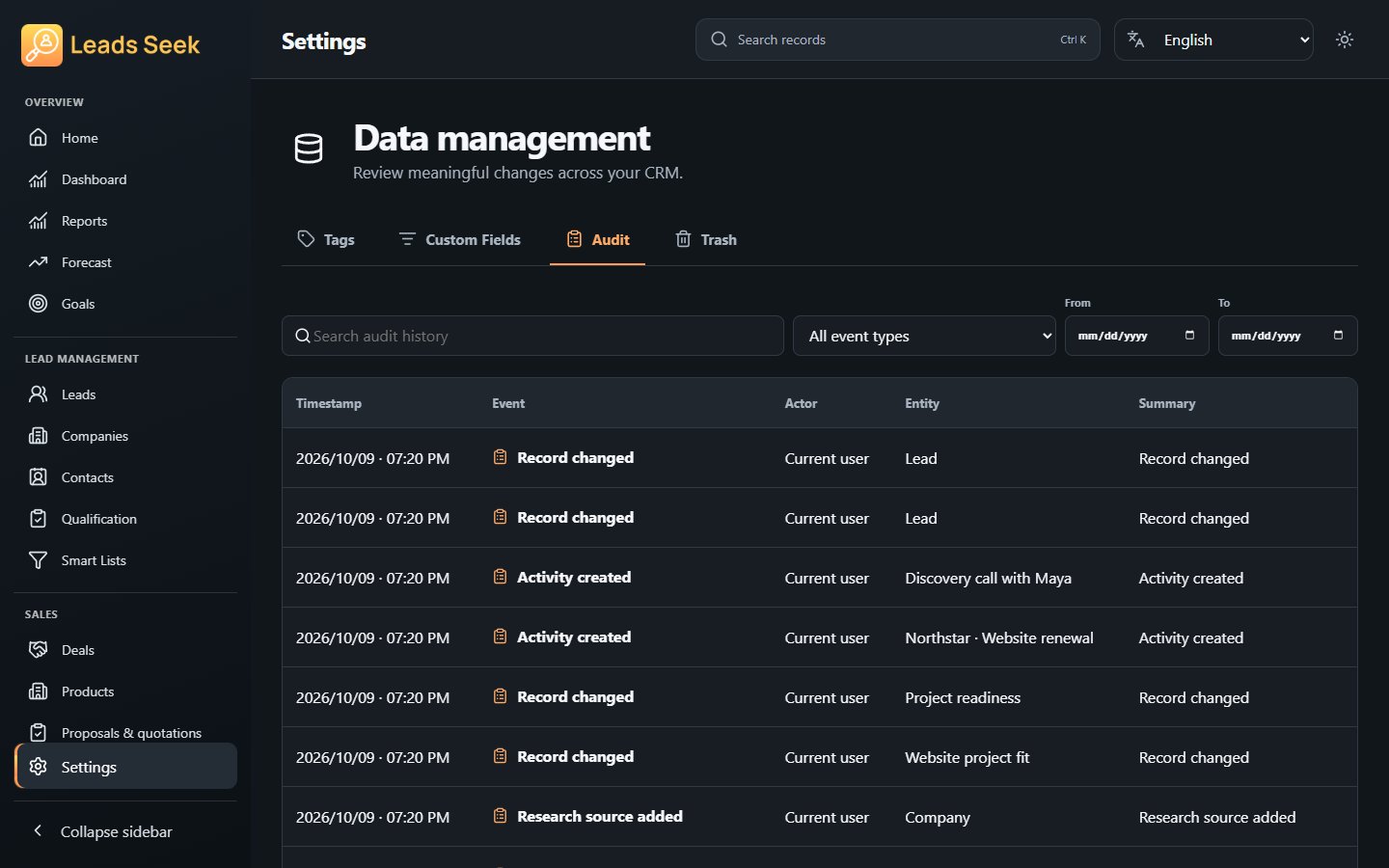Click the Summary column header
Screen dimensions: 1389x868
[x=1167, y=403]
